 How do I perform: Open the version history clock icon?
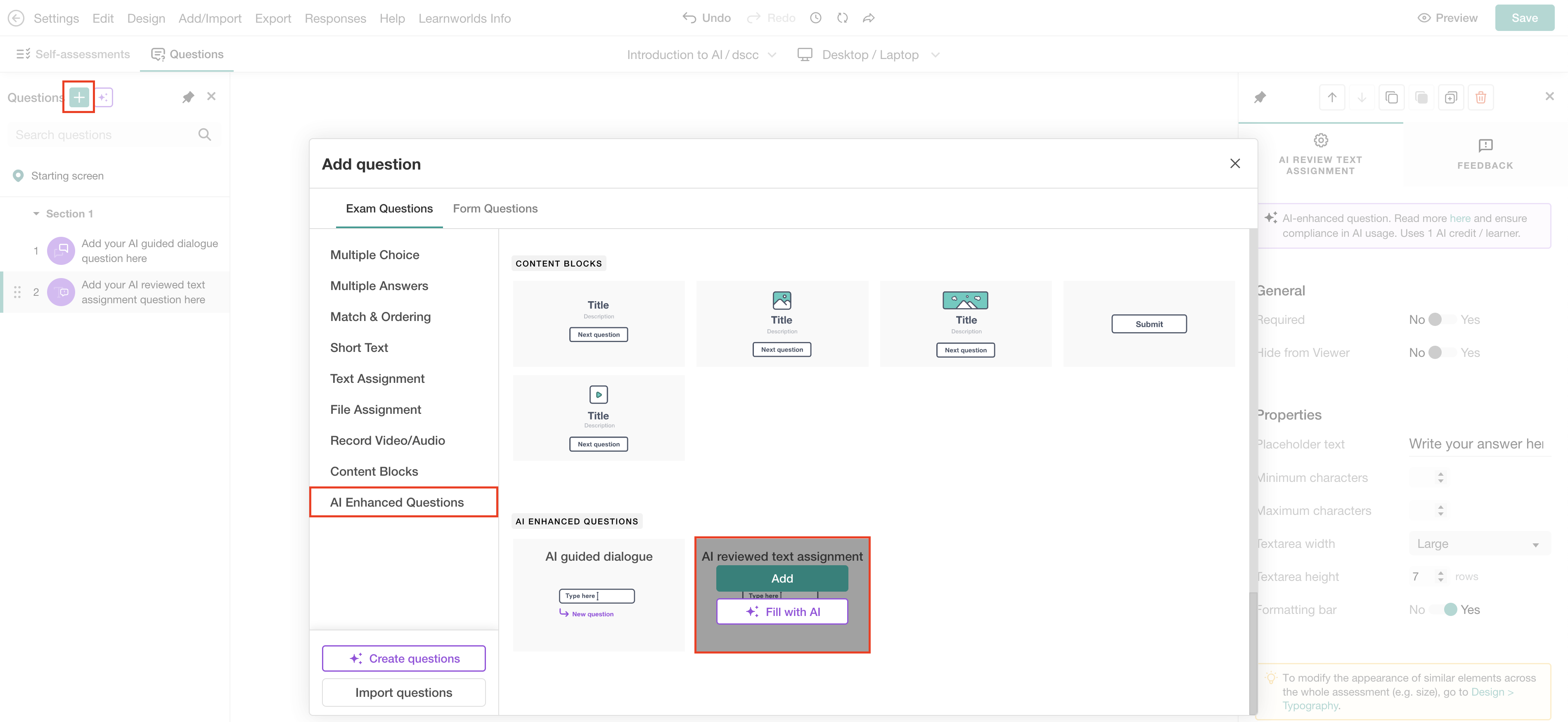pos(816,18)
